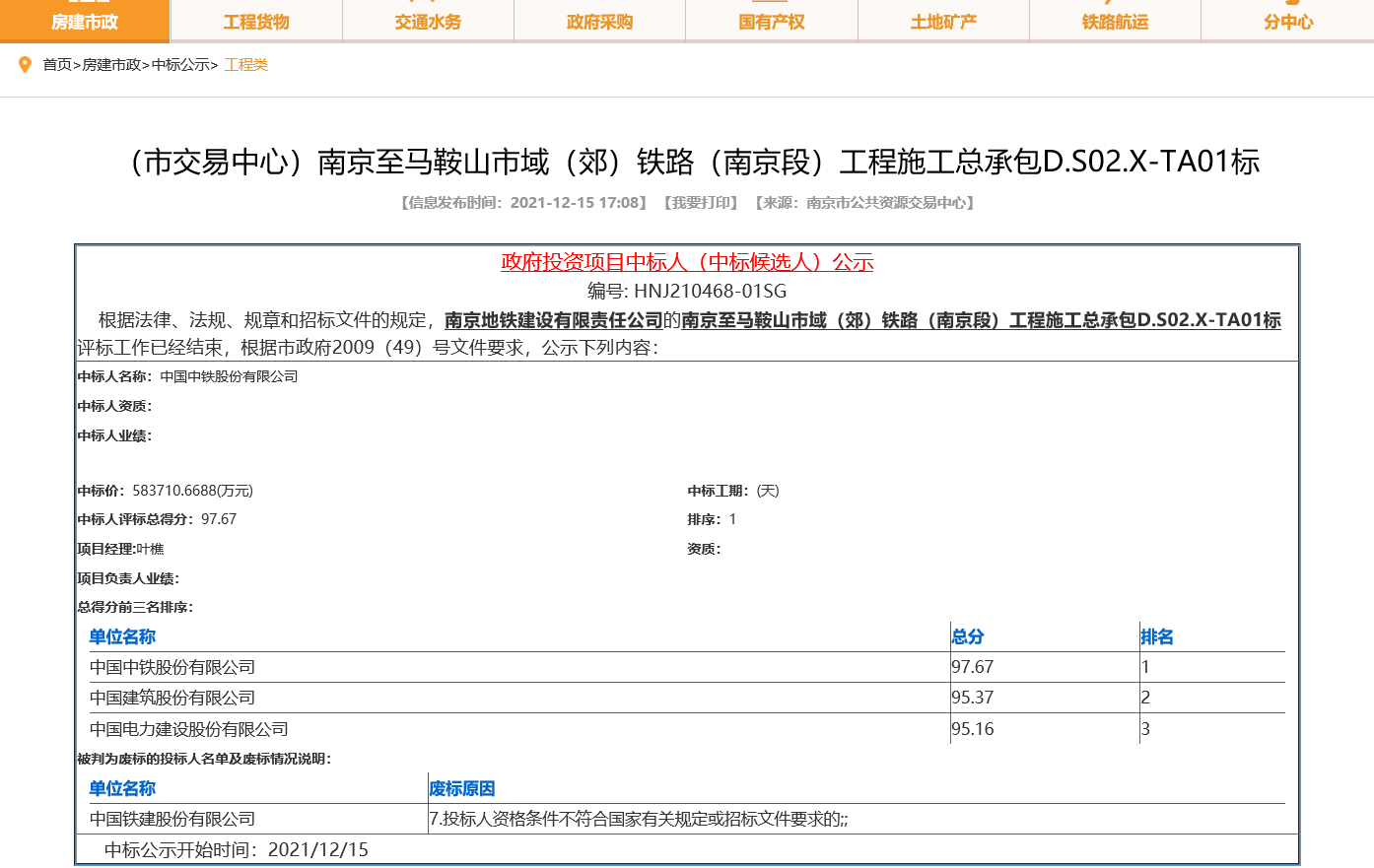Click the publish time 2021-12-15 17:08
The image size is (1374, 868).
tap(575, 203)
